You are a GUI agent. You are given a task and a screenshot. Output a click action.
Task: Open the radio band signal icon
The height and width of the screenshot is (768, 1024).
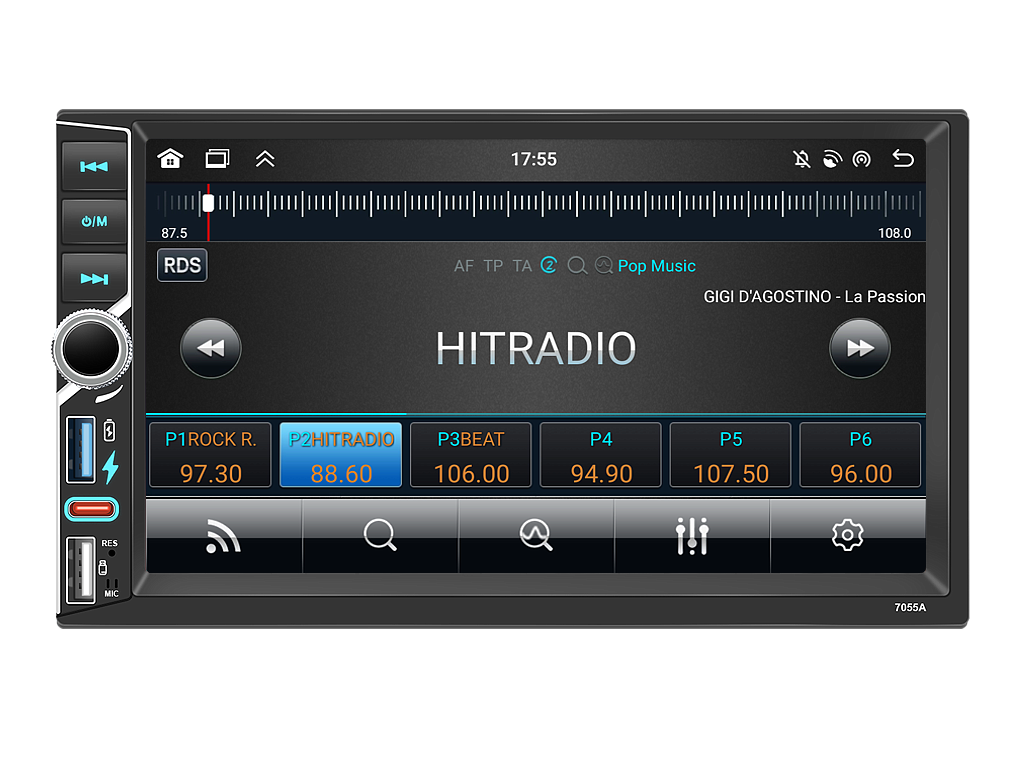click(223, 536)
